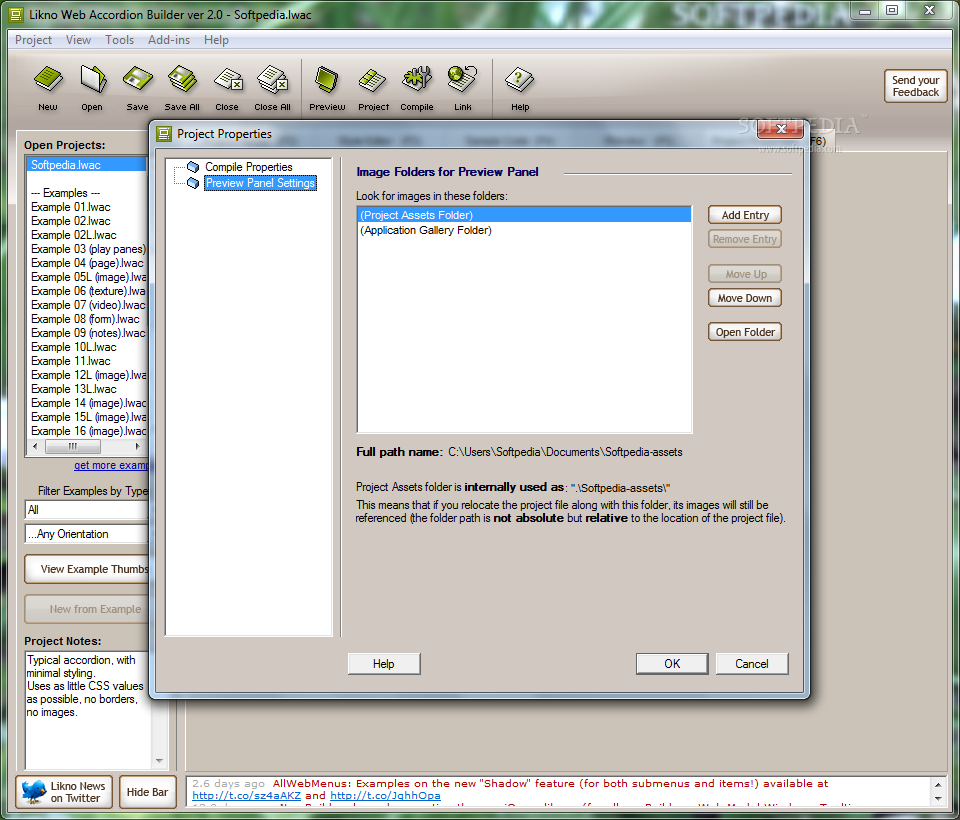Select Example 02.lwac in the list

pyautogui.click(x=87, y=221)
